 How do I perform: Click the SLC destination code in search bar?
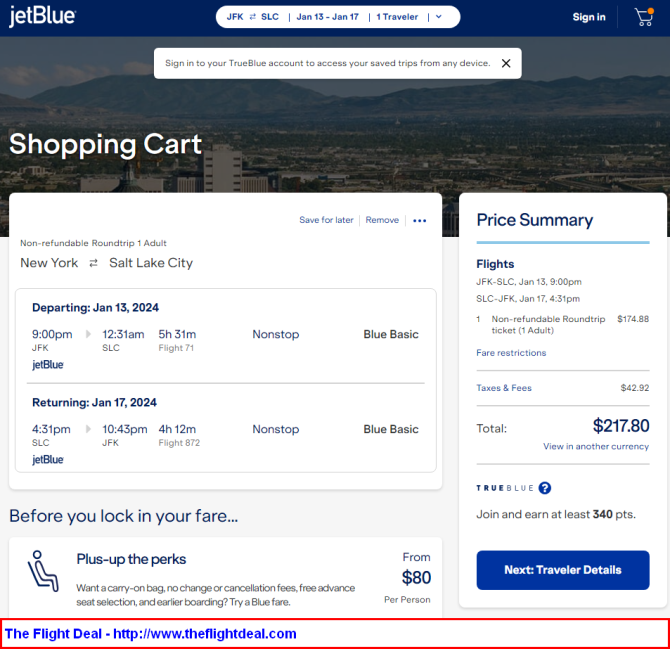270,17
